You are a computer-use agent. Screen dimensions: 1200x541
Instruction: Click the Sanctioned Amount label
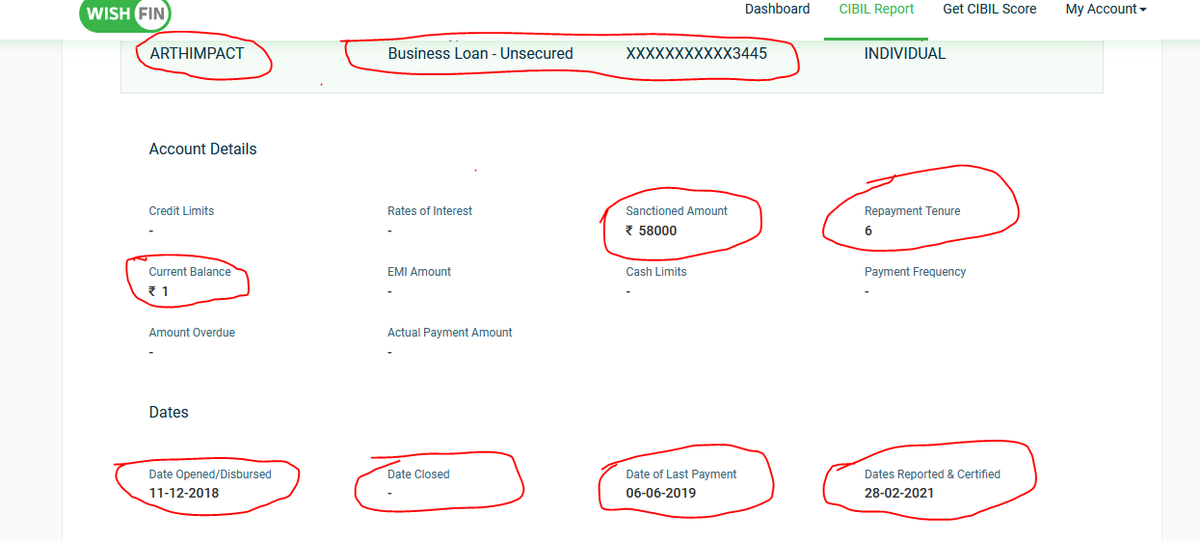coord(677,211)
